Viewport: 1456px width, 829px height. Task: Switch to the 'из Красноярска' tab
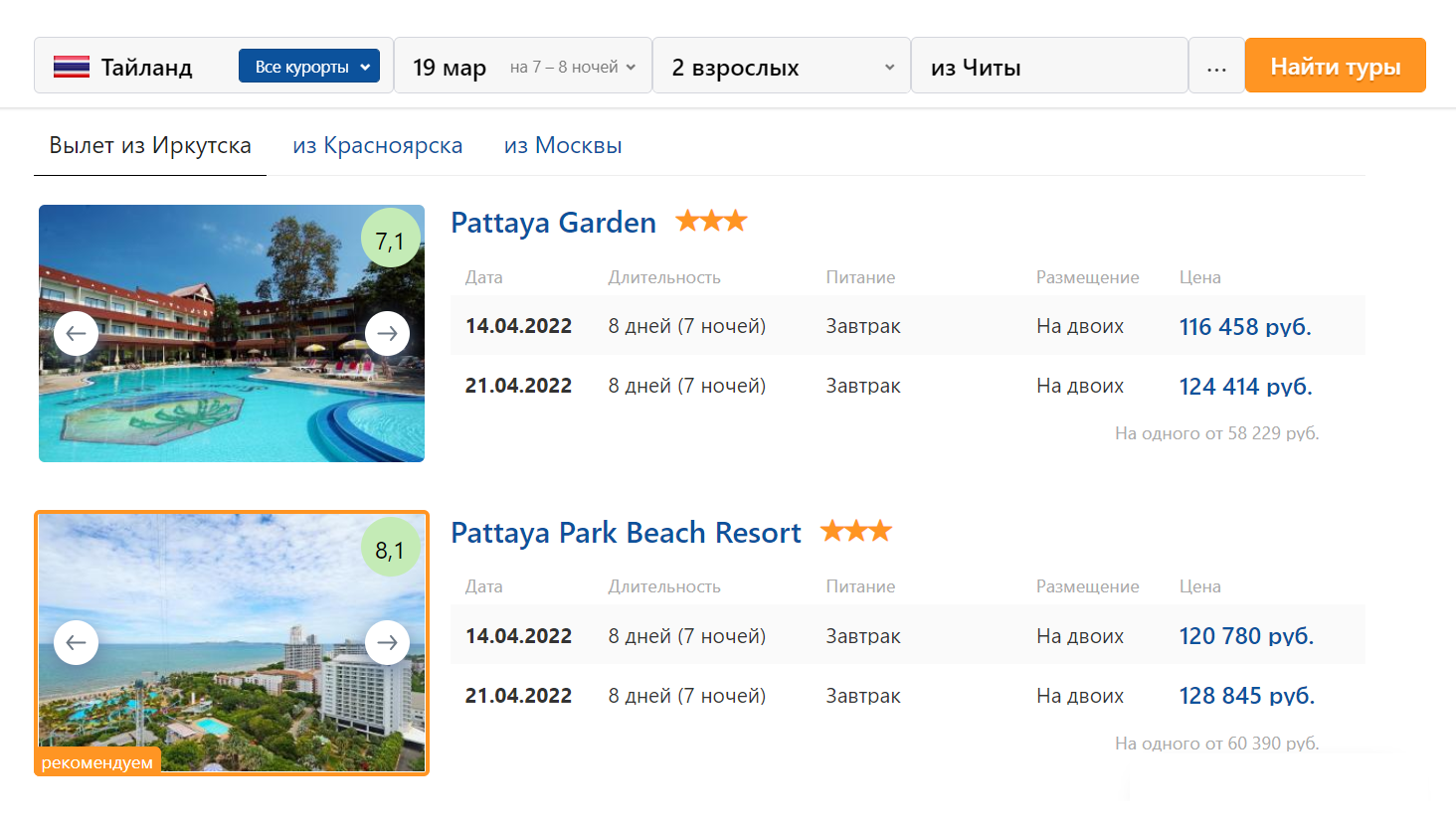coord(378,145)
